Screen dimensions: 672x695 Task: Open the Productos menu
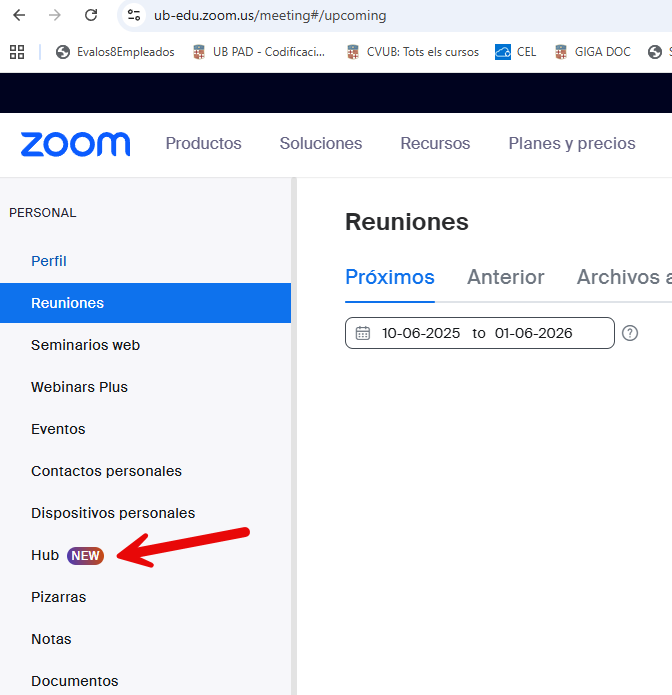[203, 144]
